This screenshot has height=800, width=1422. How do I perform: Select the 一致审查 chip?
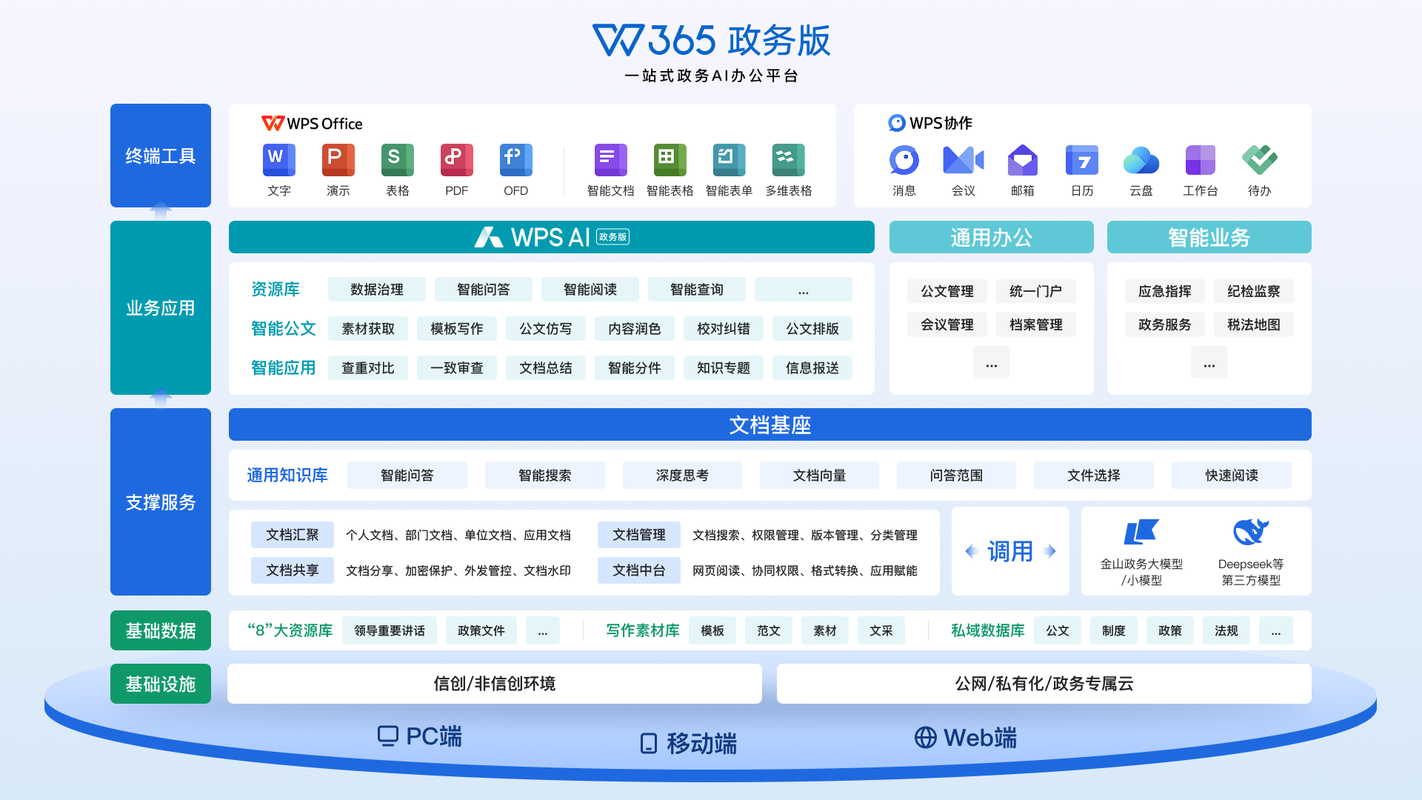(457, 368)
